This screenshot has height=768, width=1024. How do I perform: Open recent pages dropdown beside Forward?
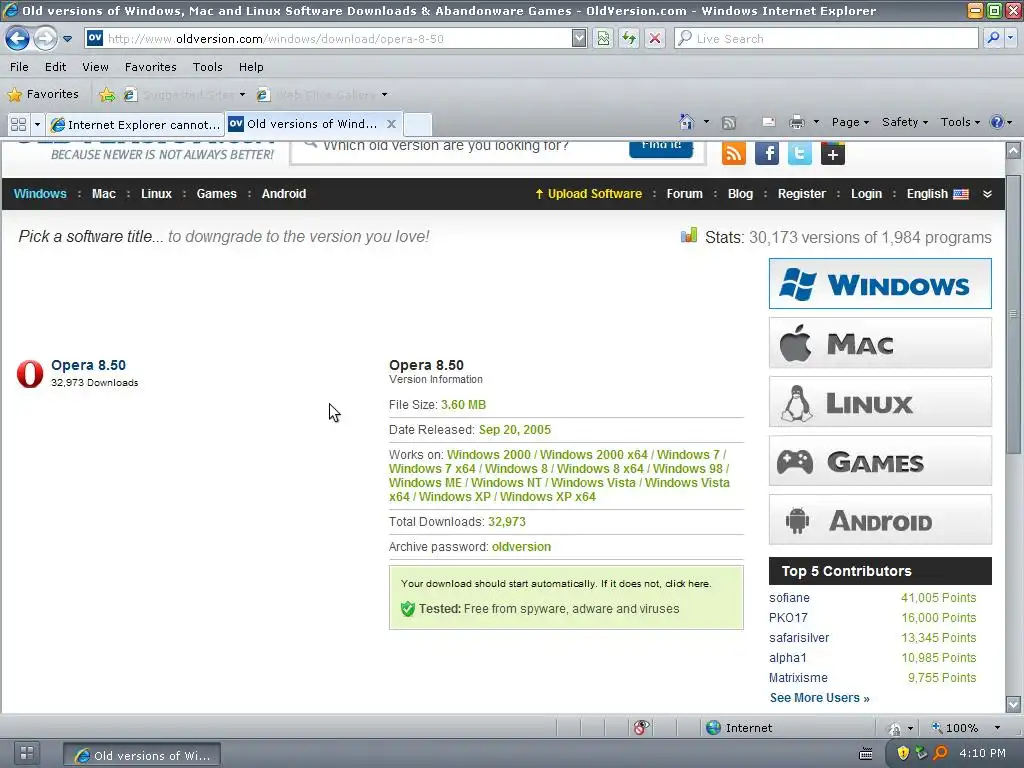pos(67,39)
